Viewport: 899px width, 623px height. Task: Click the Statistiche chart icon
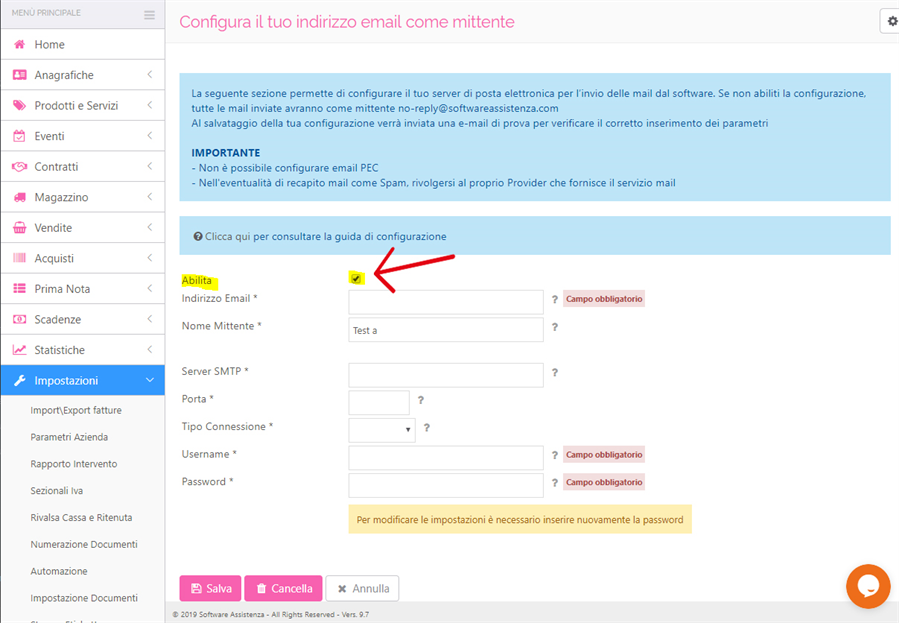(x=19, y=350)
